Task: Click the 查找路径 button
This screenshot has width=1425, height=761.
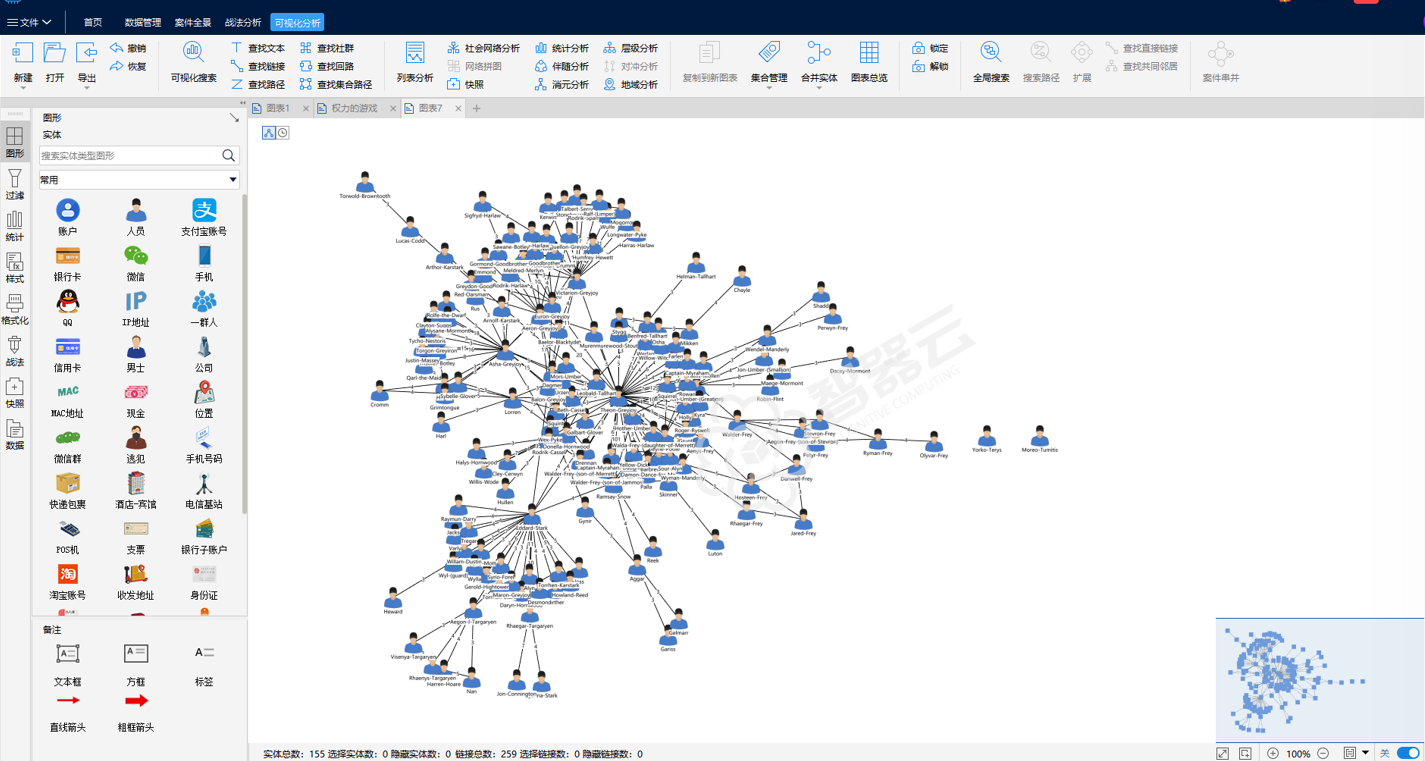Action: tap(258, 85)
